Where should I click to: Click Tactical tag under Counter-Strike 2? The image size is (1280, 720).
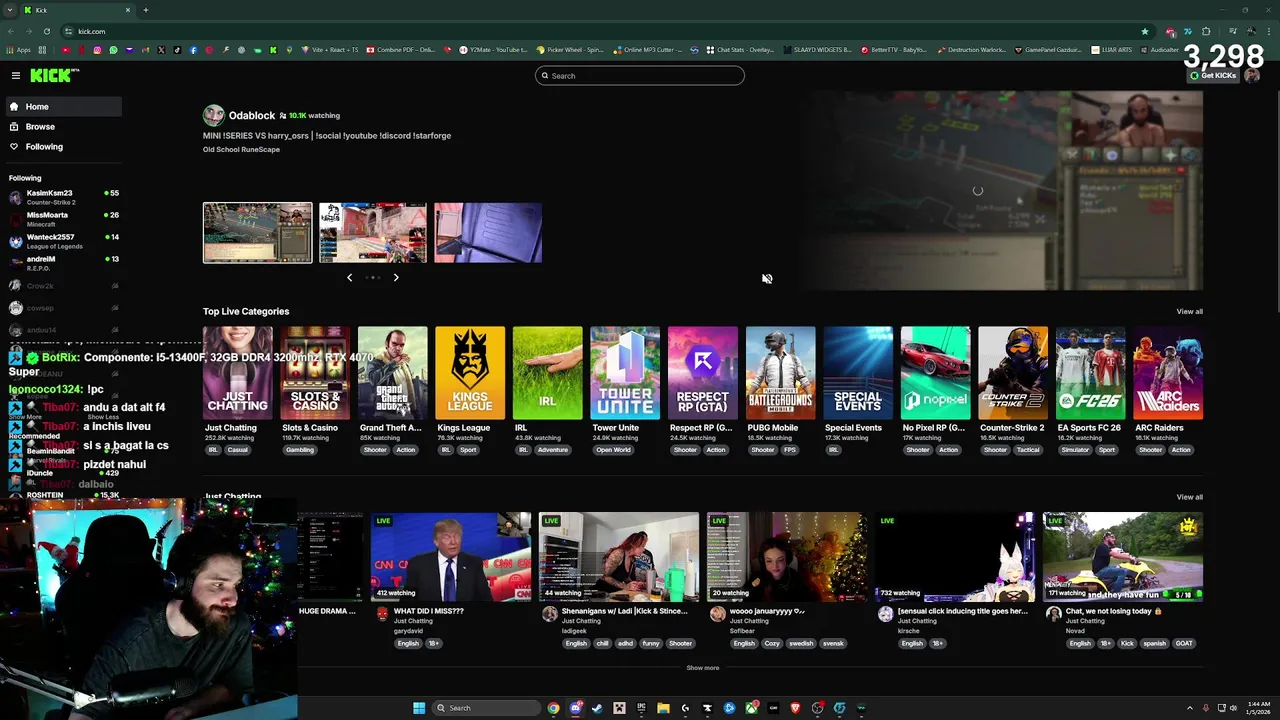pos(1028,450)
